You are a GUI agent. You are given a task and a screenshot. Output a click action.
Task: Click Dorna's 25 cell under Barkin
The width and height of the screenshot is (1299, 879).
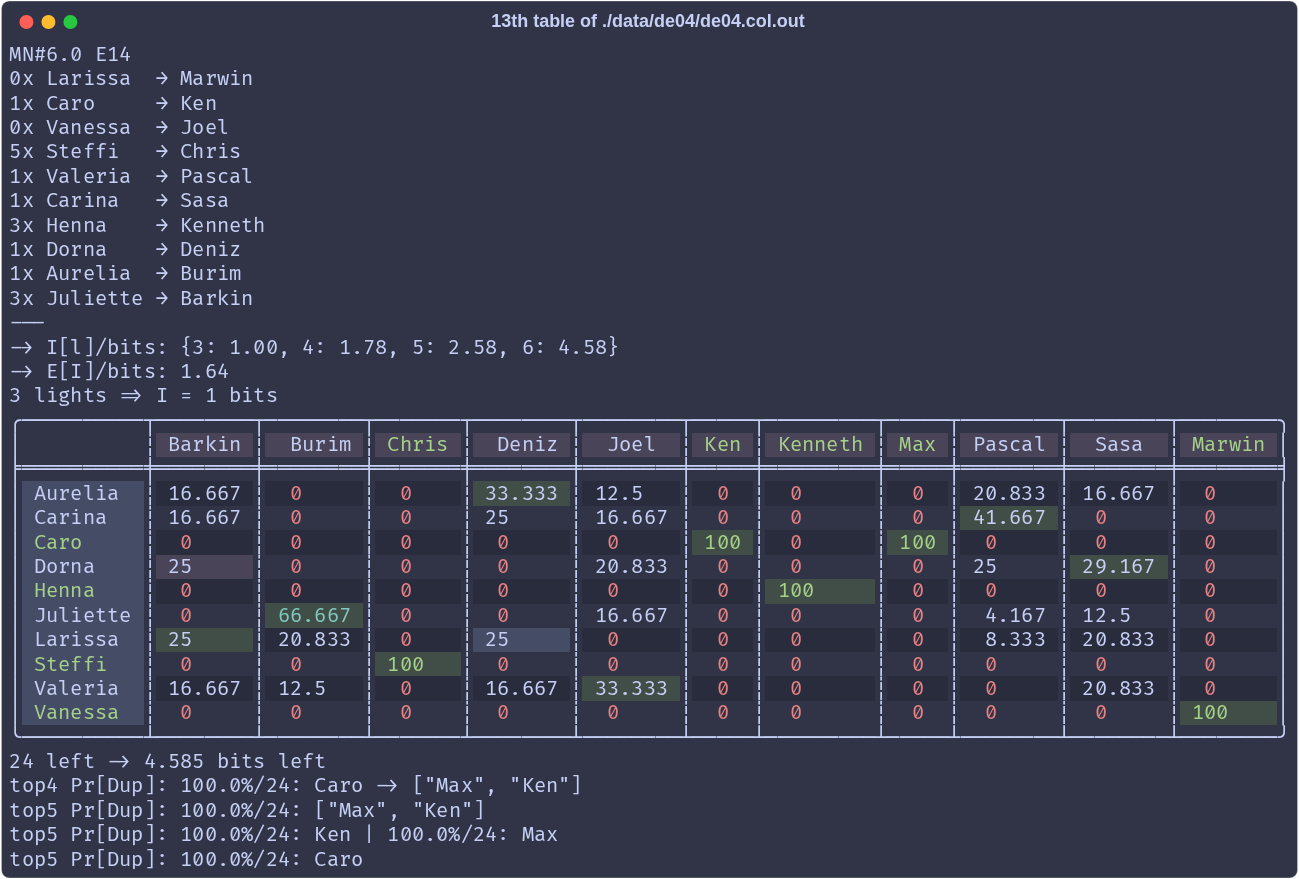click(x=204, y=566)
